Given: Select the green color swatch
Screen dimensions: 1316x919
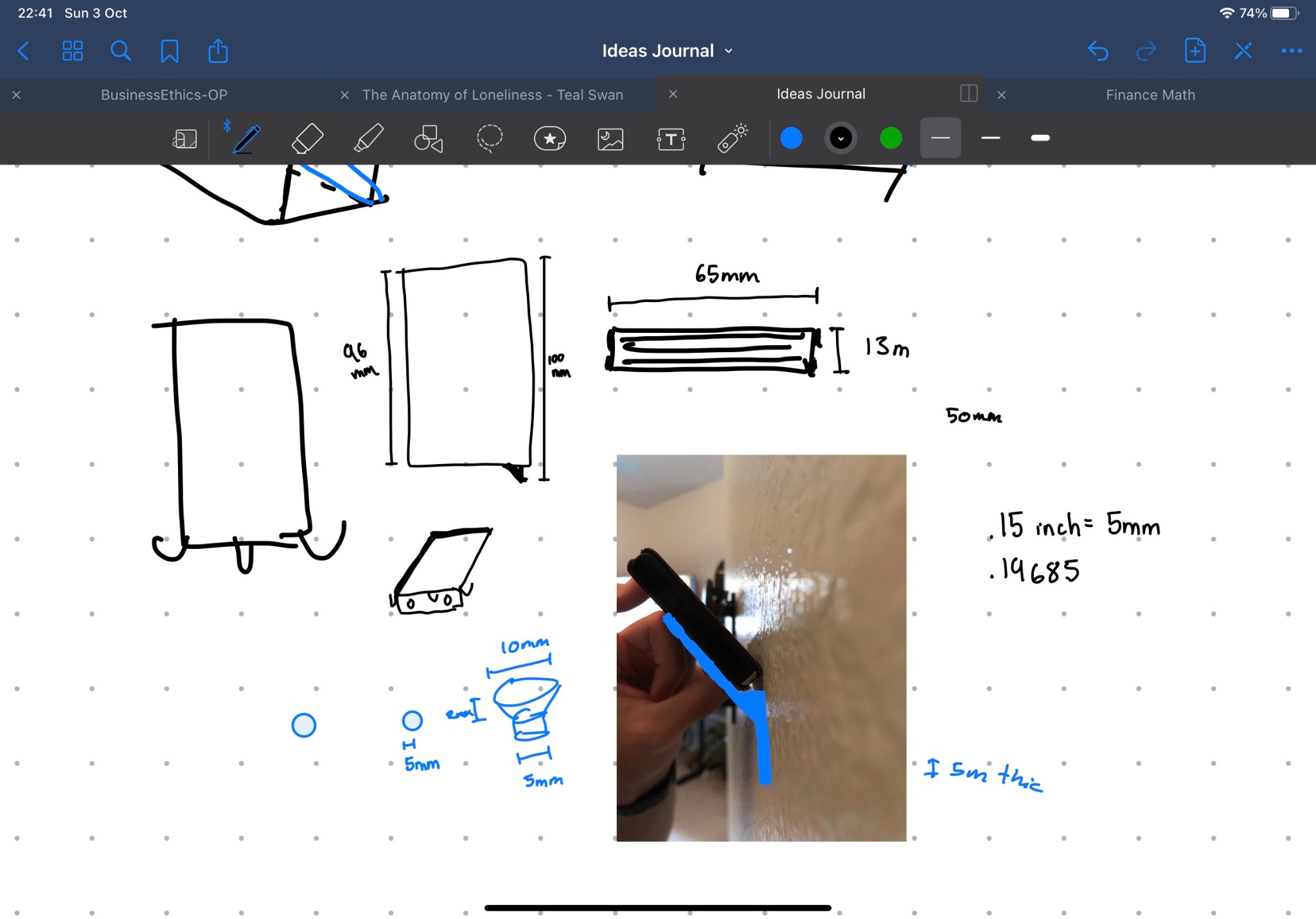Looking at the screenshot, I should (x=890, y=138).
